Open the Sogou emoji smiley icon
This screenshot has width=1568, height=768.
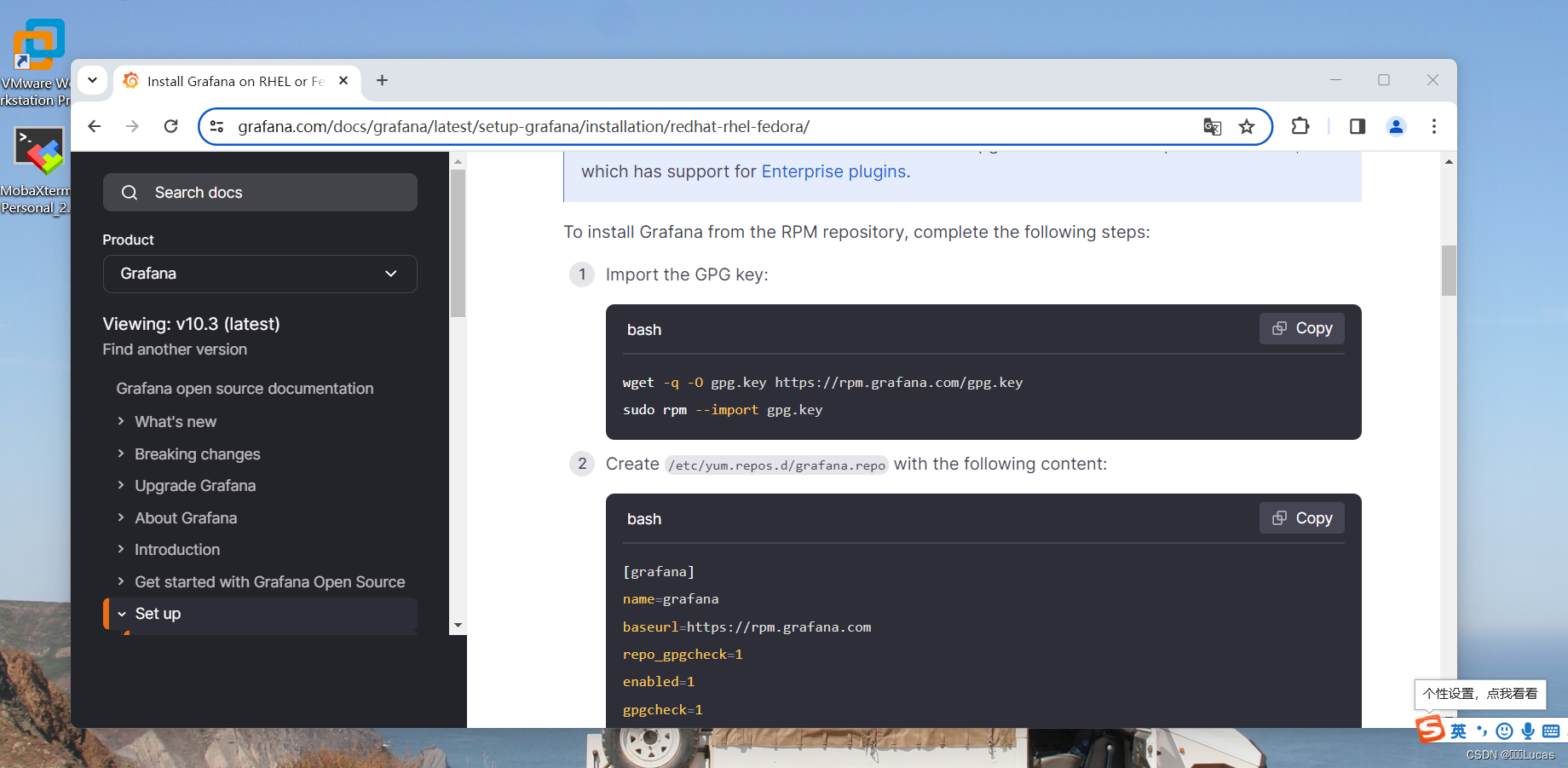1505,731
